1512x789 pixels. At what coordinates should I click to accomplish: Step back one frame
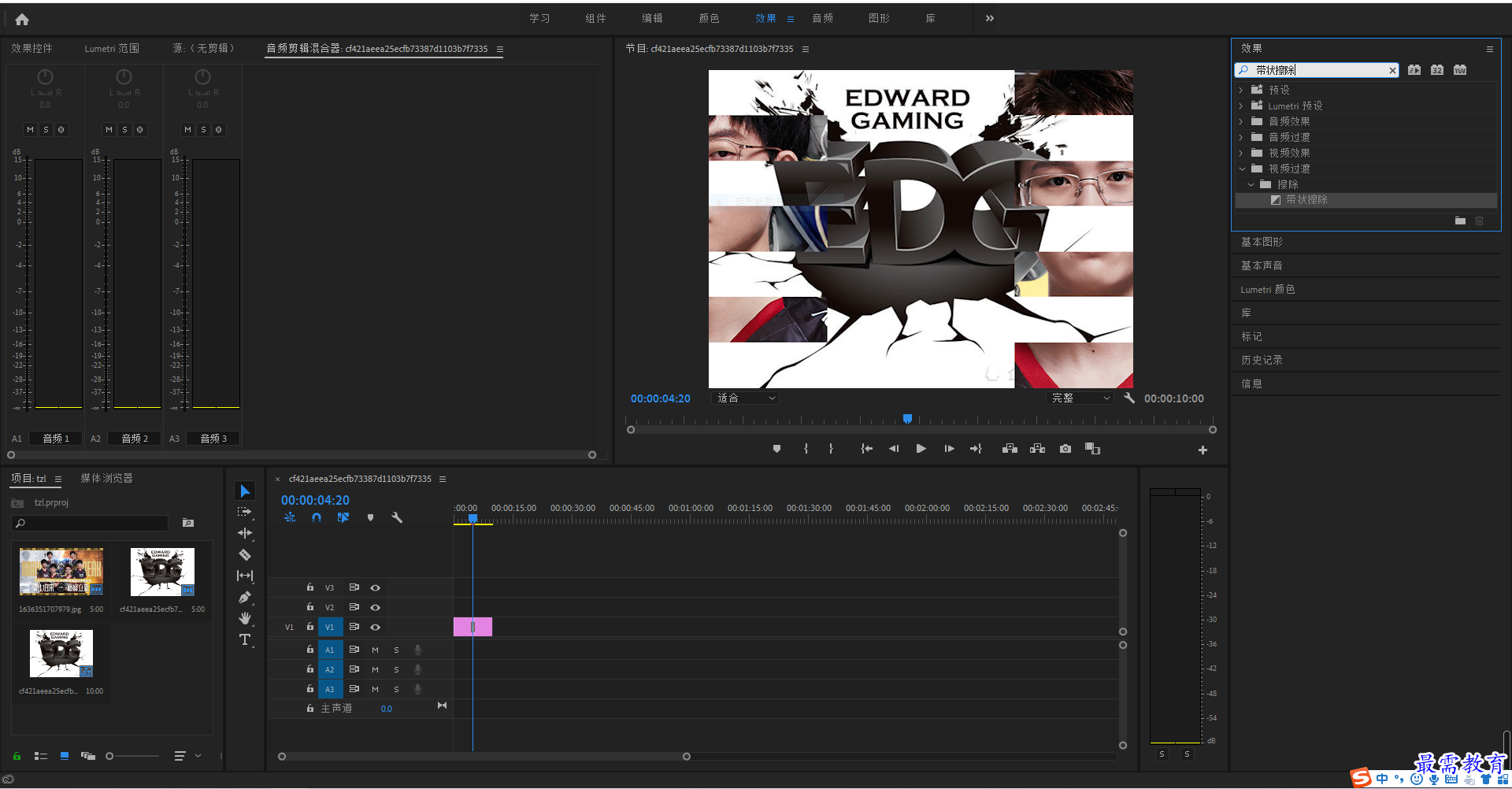(894, 449)
